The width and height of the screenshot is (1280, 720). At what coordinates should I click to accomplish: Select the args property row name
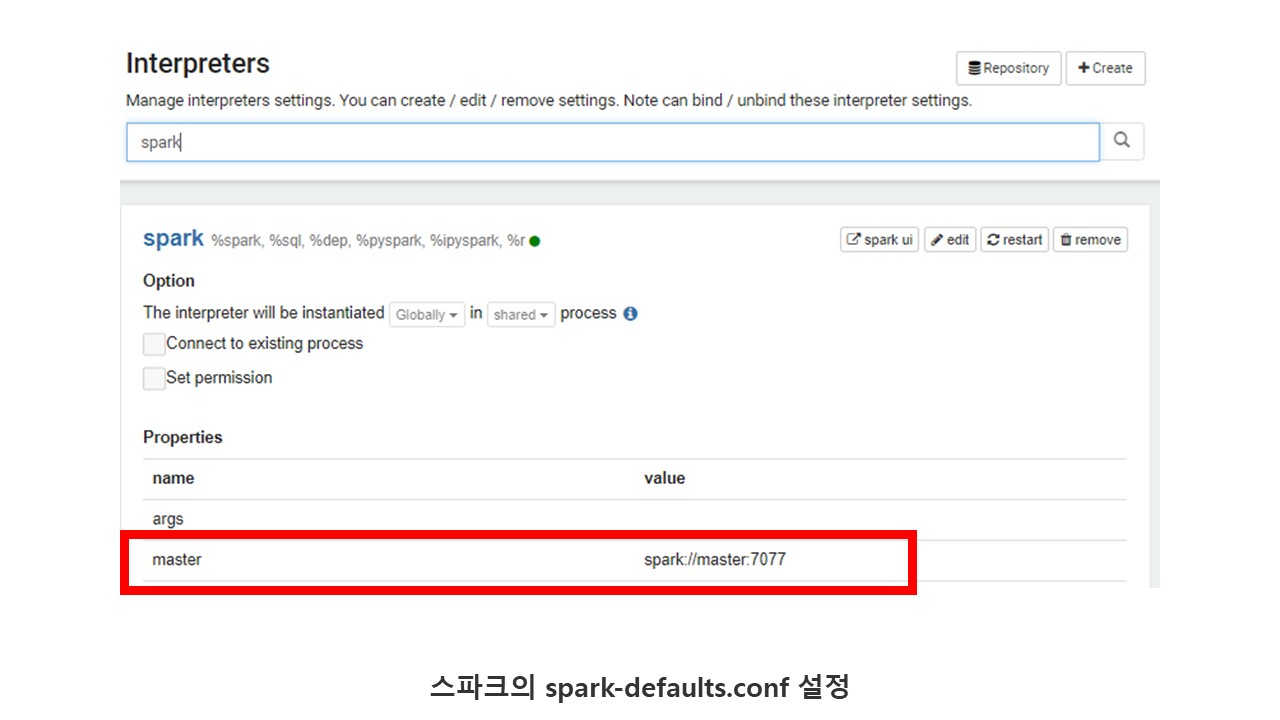click(168, 520)
